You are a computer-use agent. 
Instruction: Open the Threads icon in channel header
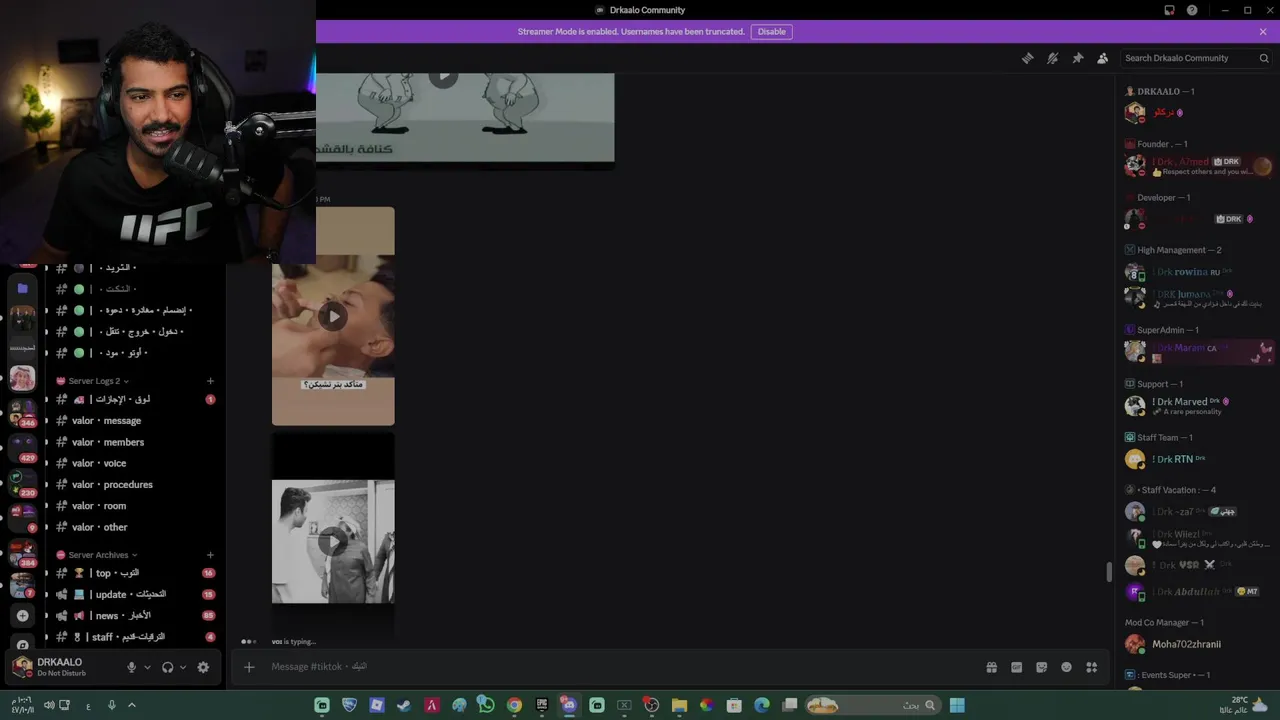1027,58
